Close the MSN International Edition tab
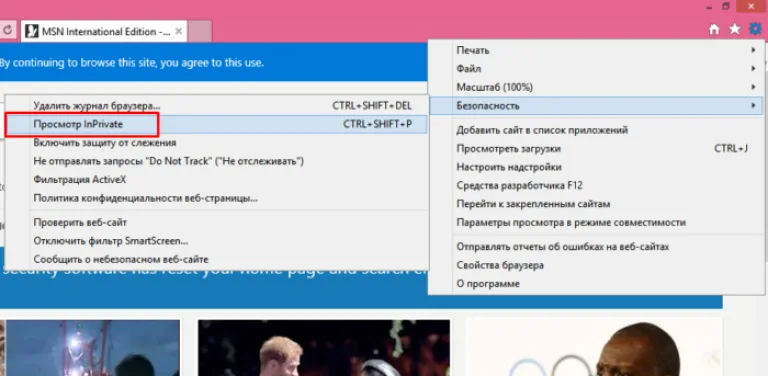768x376 pixels. [179, 31]
